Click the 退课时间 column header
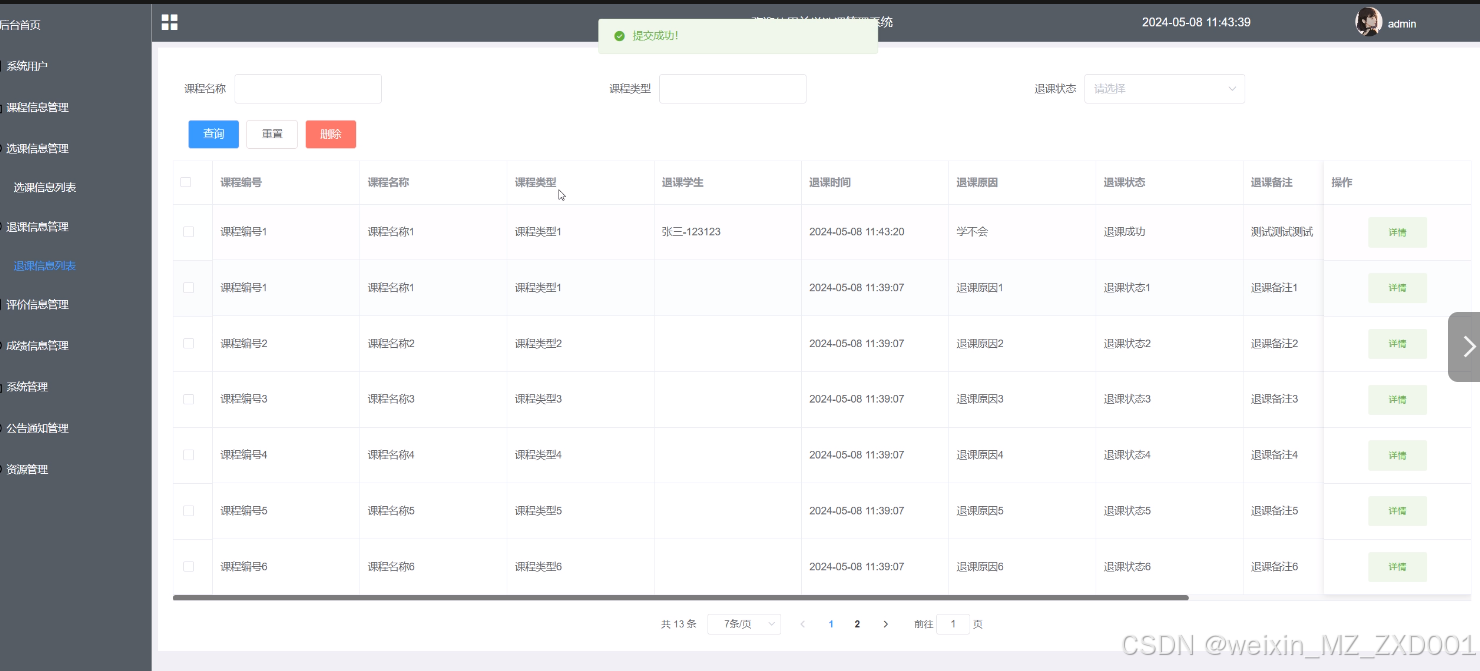The width and height of the screenshot is (1480, 671). tap(830, 182)
